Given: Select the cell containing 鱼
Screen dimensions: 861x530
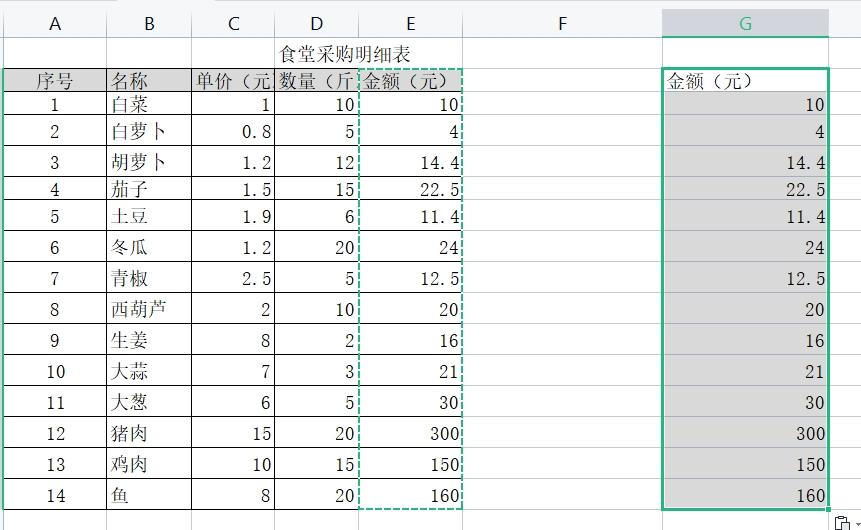Looking at the screenshot, I should [x=149, y=494].
